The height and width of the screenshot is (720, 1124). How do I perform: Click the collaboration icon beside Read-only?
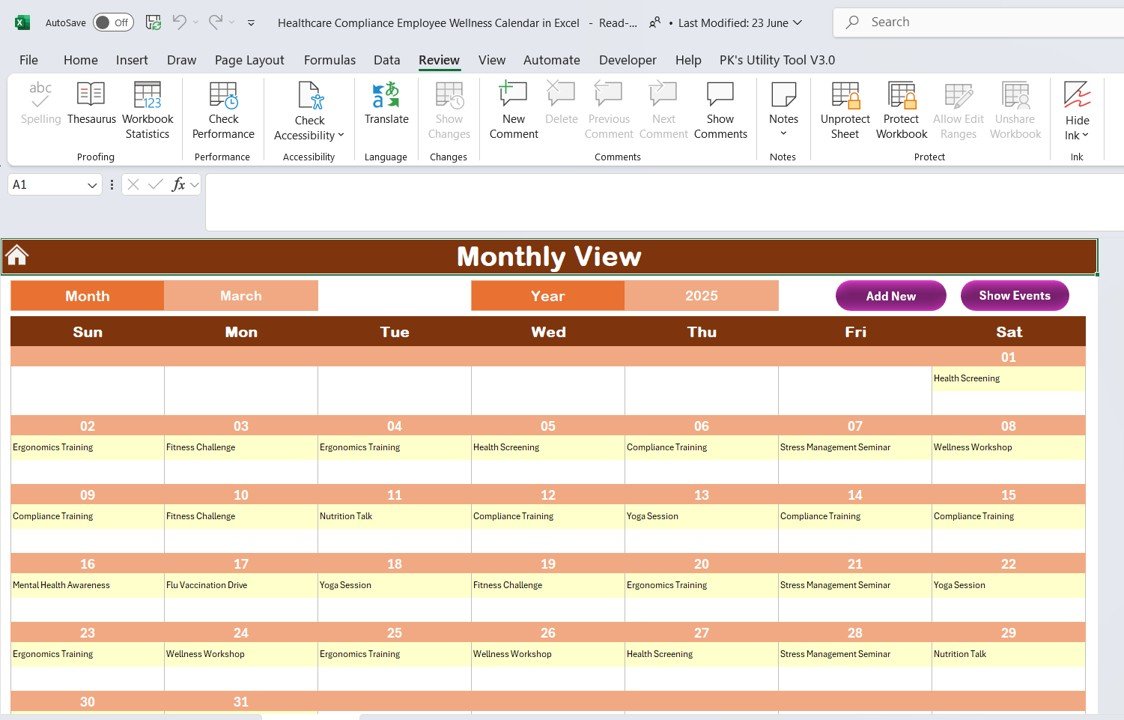coord(654,23)
